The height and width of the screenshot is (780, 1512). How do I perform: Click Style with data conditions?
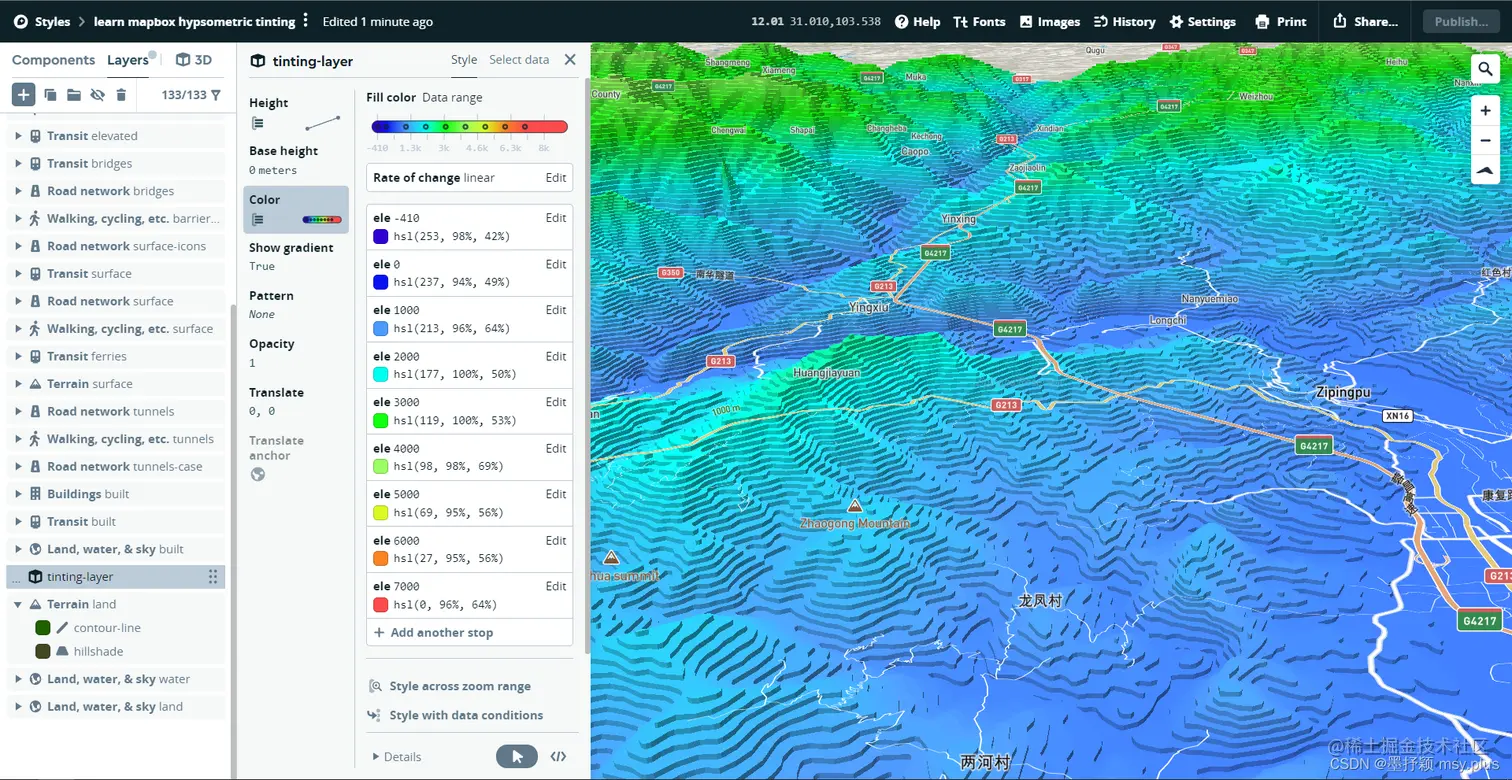(456, 715)
